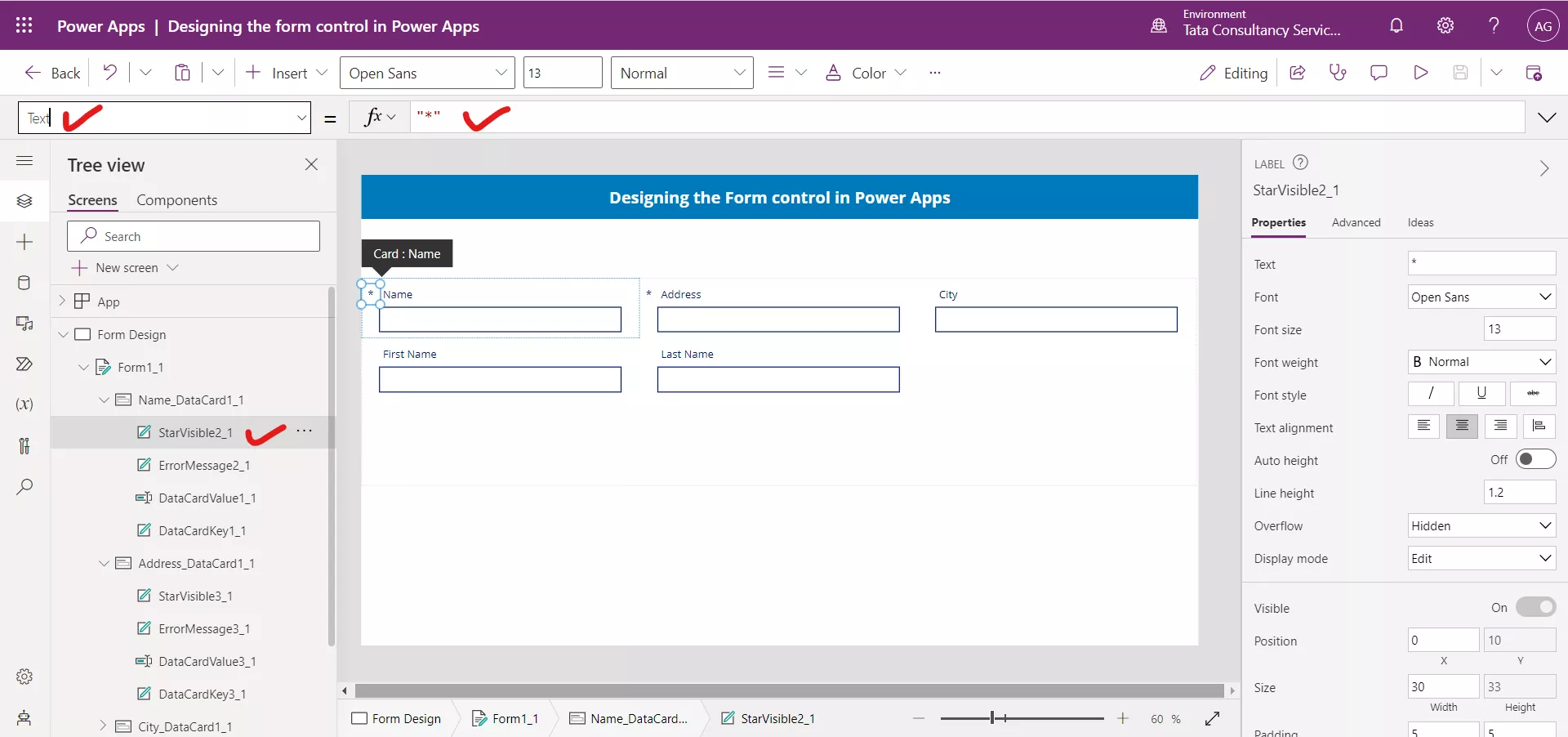Image resolution: width=1568 pixels, height=737 pixels.
Task: Open the Overflow Hidden dropdown
Action: pos(1481,525)
